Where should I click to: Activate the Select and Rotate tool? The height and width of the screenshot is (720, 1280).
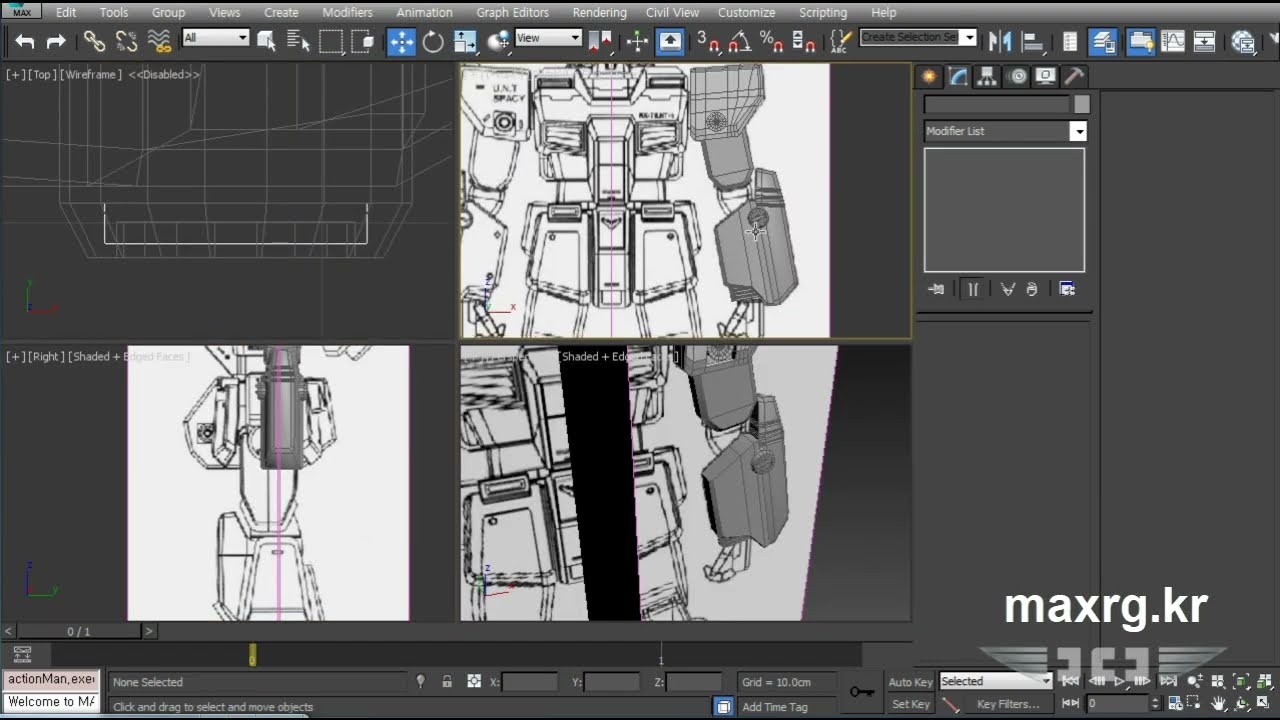(433, 41)
